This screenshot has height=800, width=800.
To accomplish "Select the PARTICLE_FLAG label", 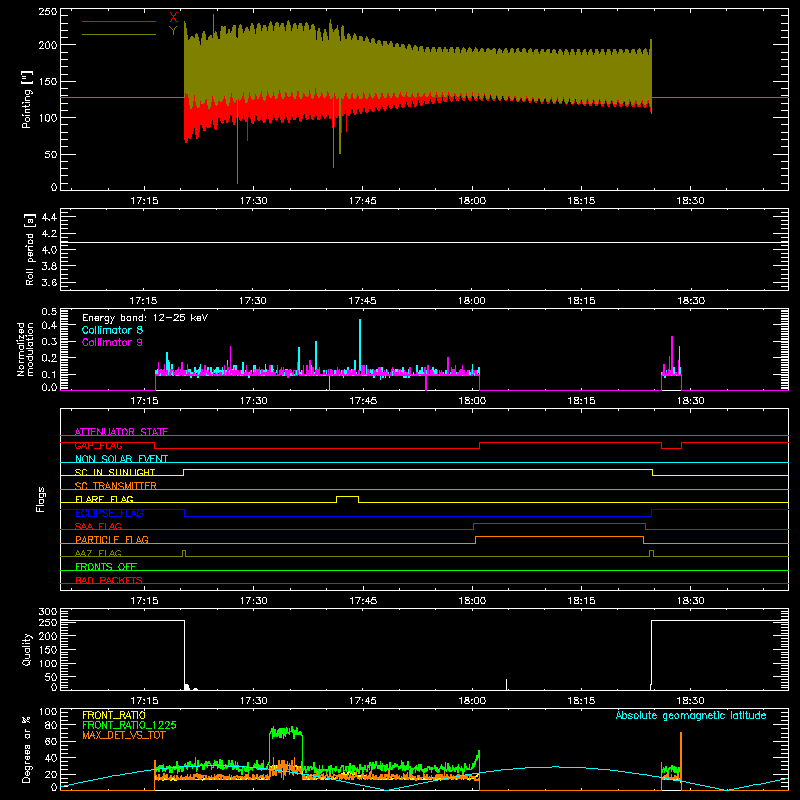I will pos(112,539).
